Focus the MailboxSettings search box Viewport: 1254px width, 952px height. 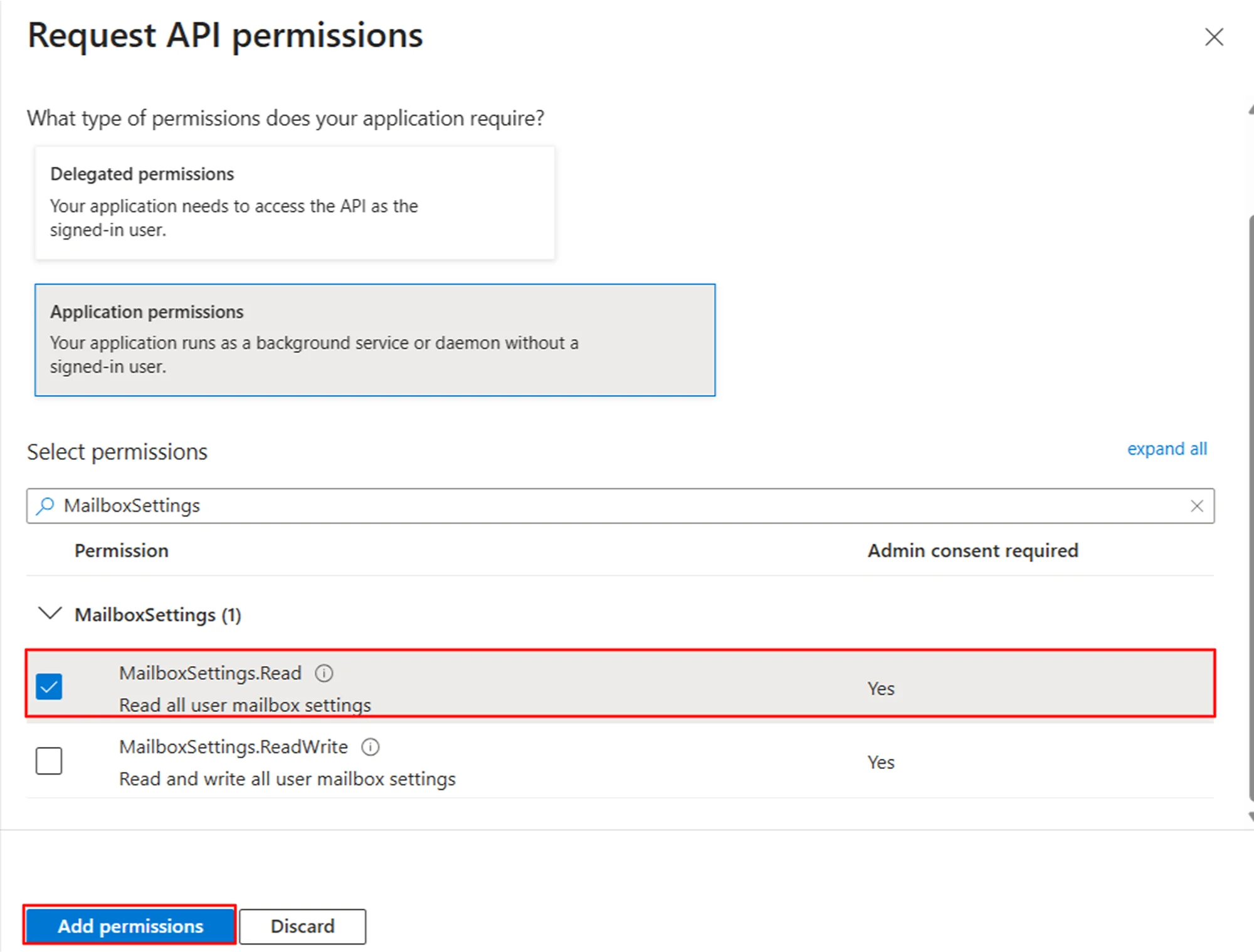[x=614, y=505]
